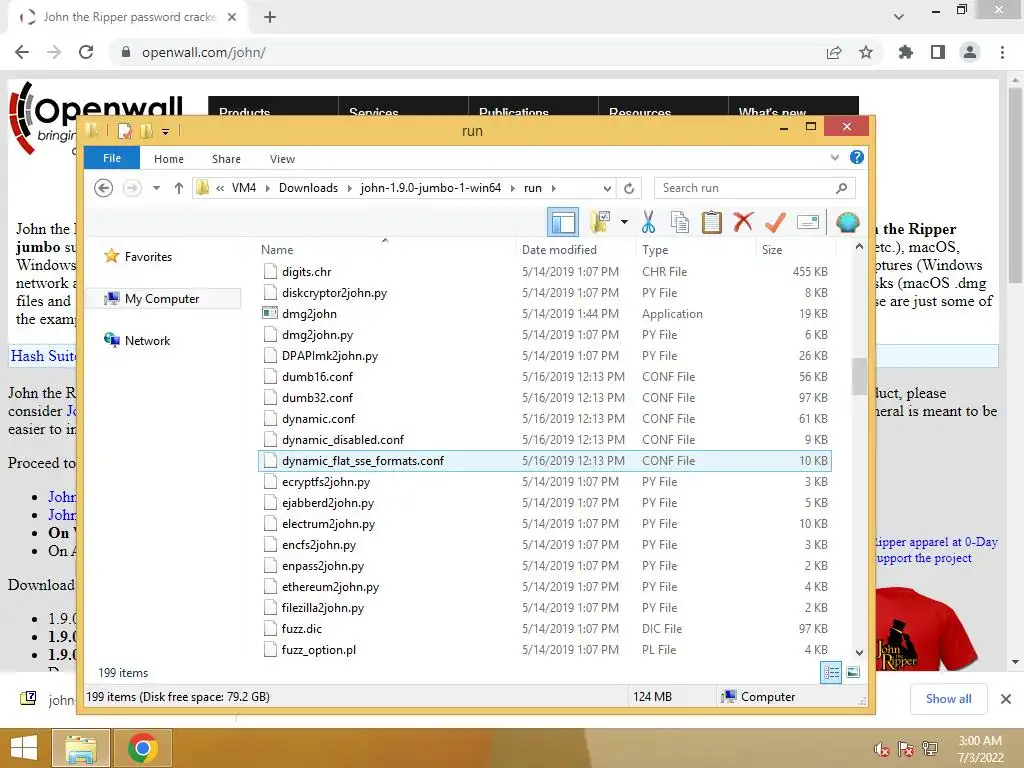Viewport: 1024px width, 768px height.
Task: Click the globe shell icon in toolbar
Action: (847, 222)
